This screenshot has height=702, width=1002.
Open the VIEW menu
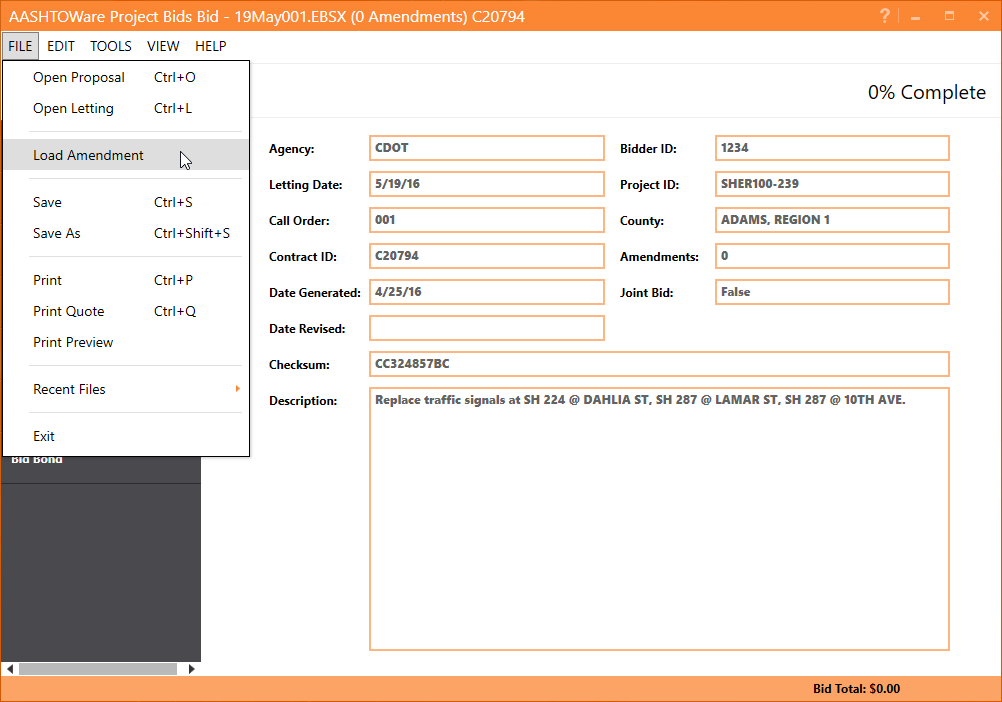click(163, 46)
